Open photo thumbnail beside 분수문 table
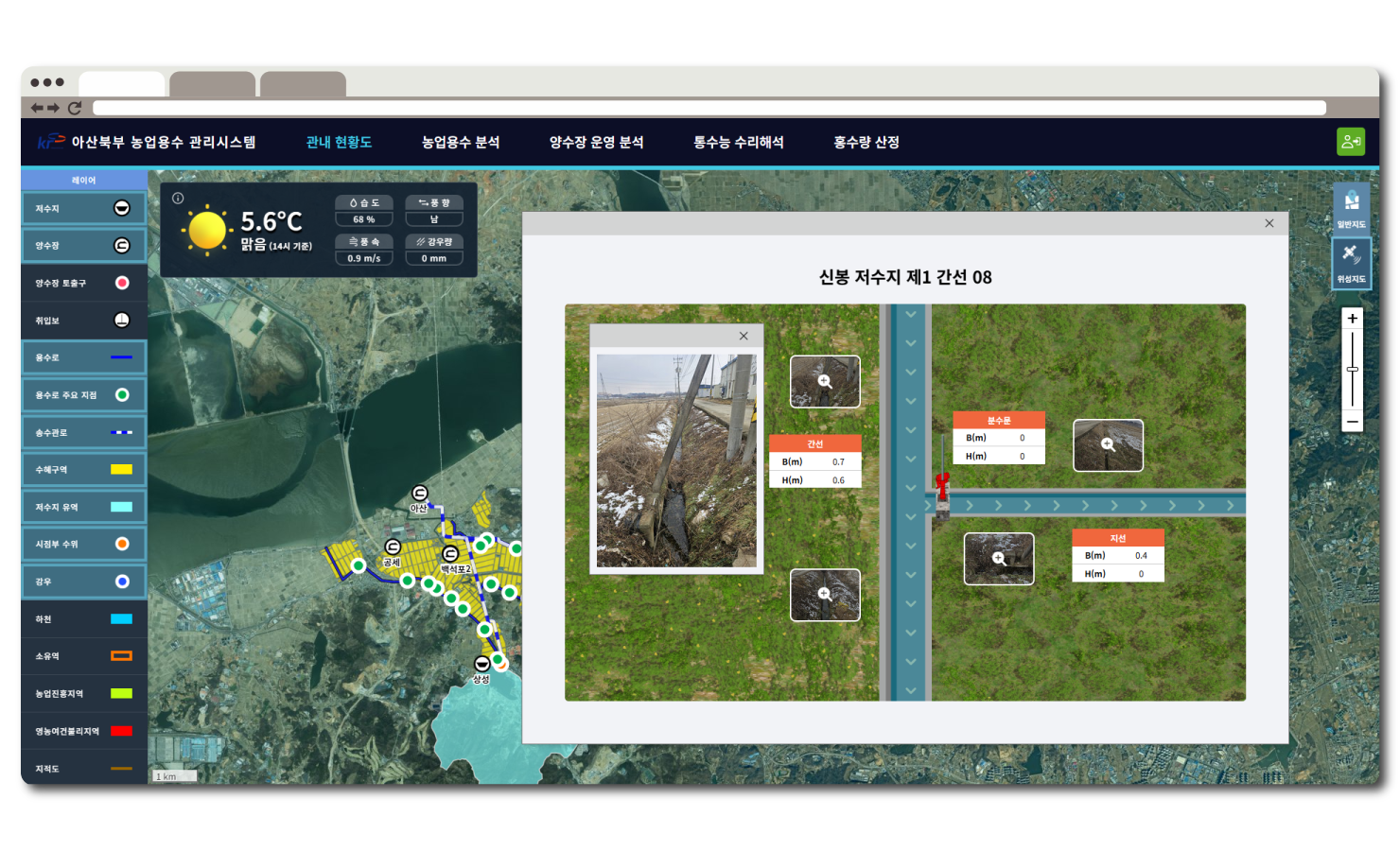The height and width of the screenshot is (851, 1400). pos(1108,445)
